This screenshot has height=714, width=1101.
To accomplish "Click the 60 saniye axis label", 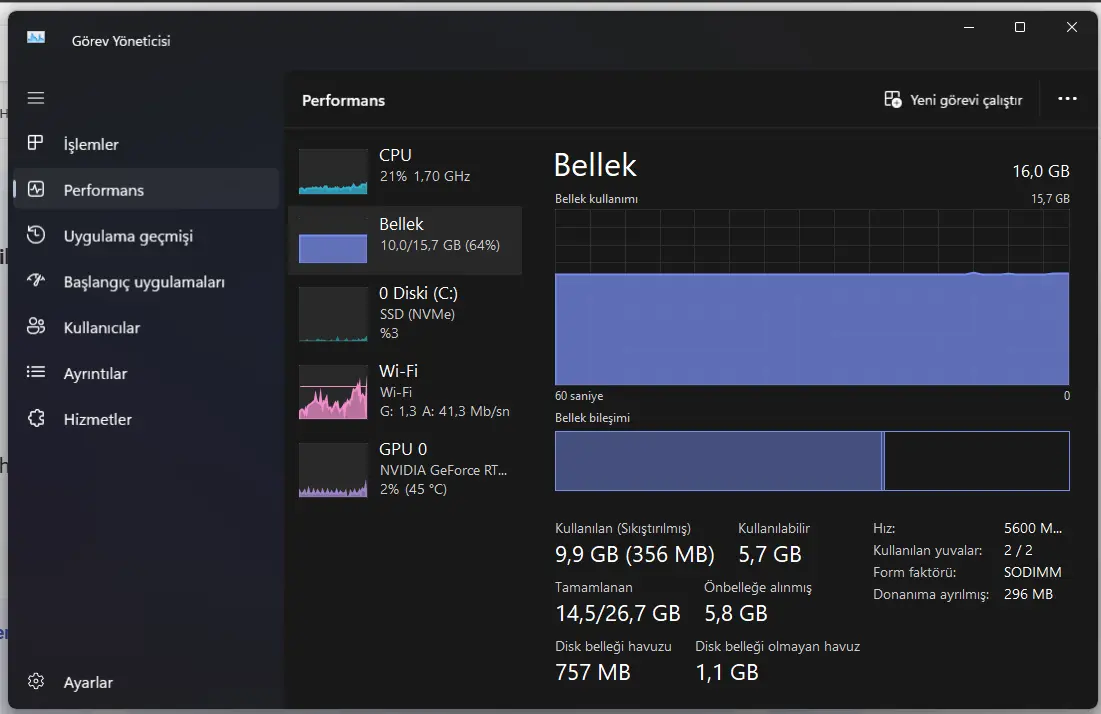I will [x=579, y=396].
